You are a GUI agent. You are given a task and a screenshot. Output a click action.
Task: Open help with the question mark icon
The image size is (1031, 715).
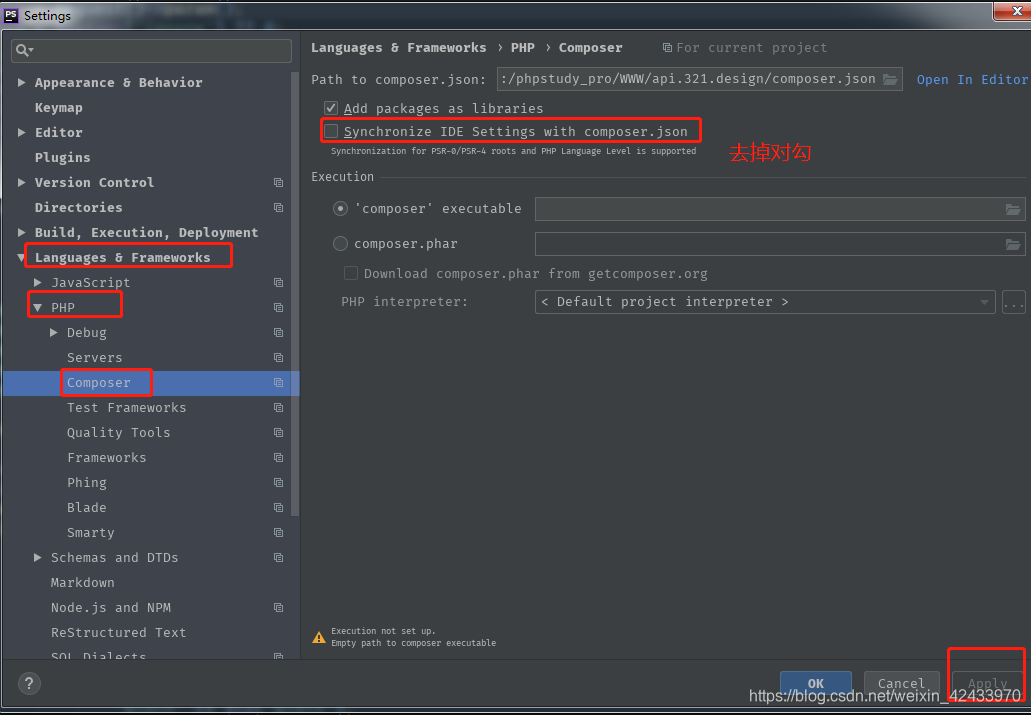point(28,683)
